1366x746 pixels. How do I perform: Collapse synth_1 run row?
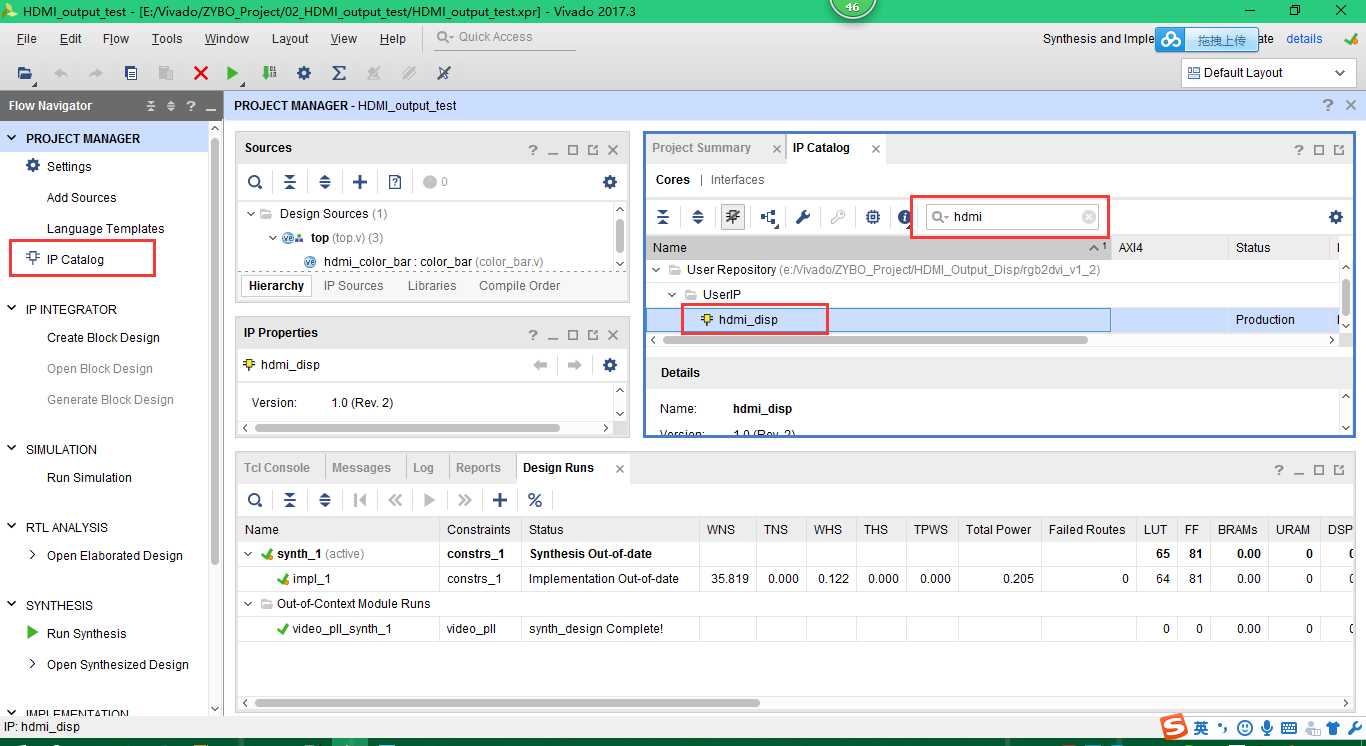coord(249,554)
